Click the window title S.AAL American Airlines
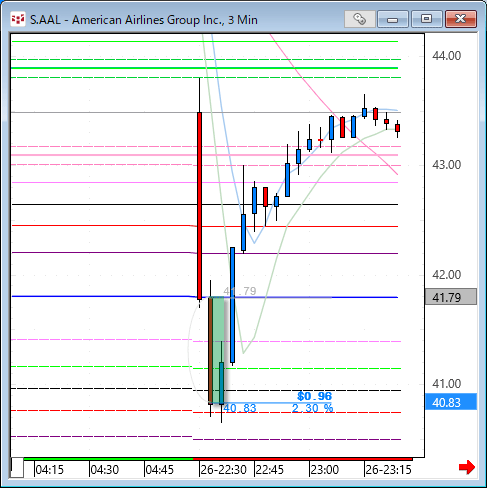This screenshot has width=487, height=488. (x=144, y=20)
